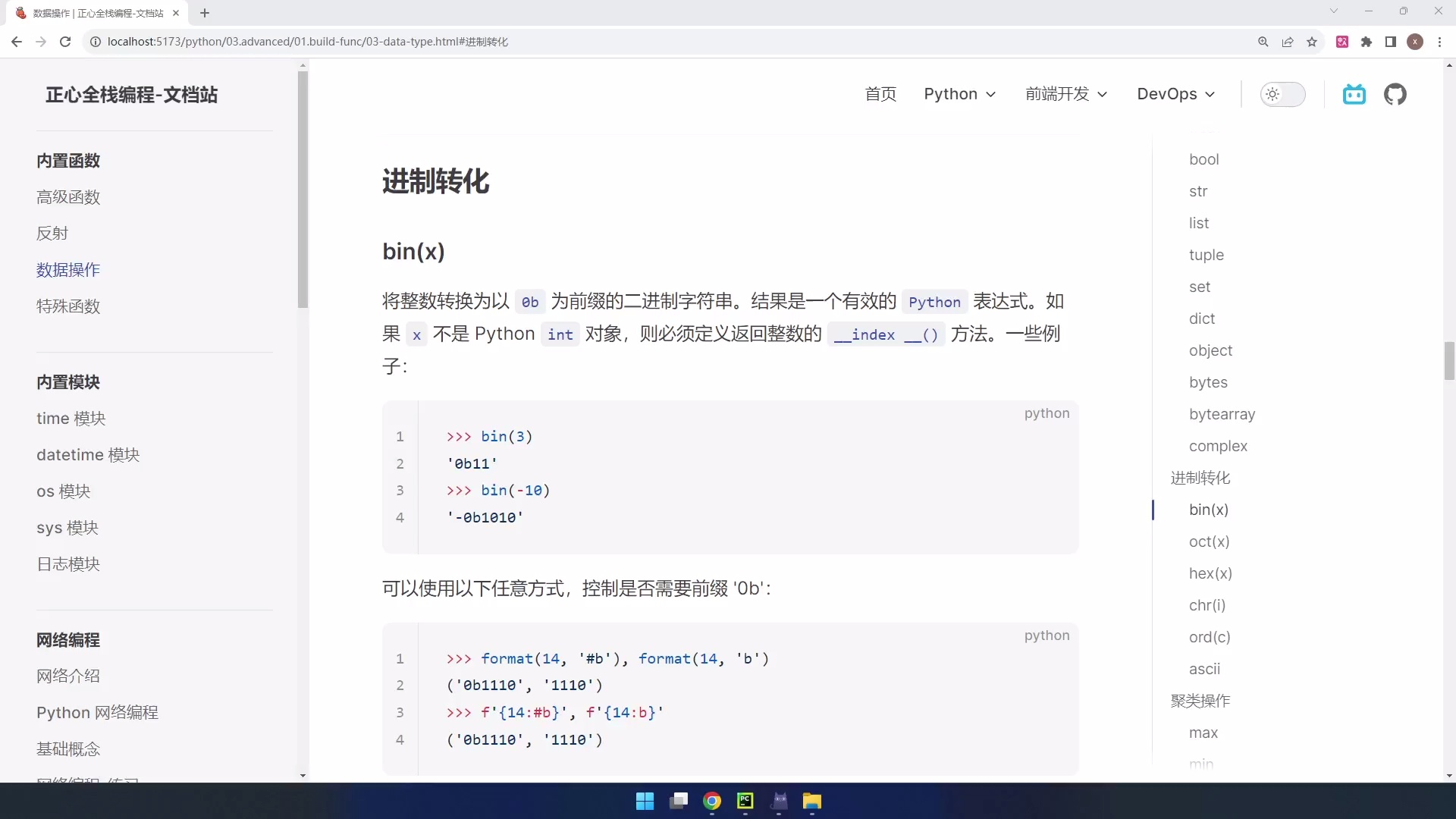Open 高级函数 in sidebar
Image resolution: width=1456 pixels, height=819 pixels.
pos(68,197)
